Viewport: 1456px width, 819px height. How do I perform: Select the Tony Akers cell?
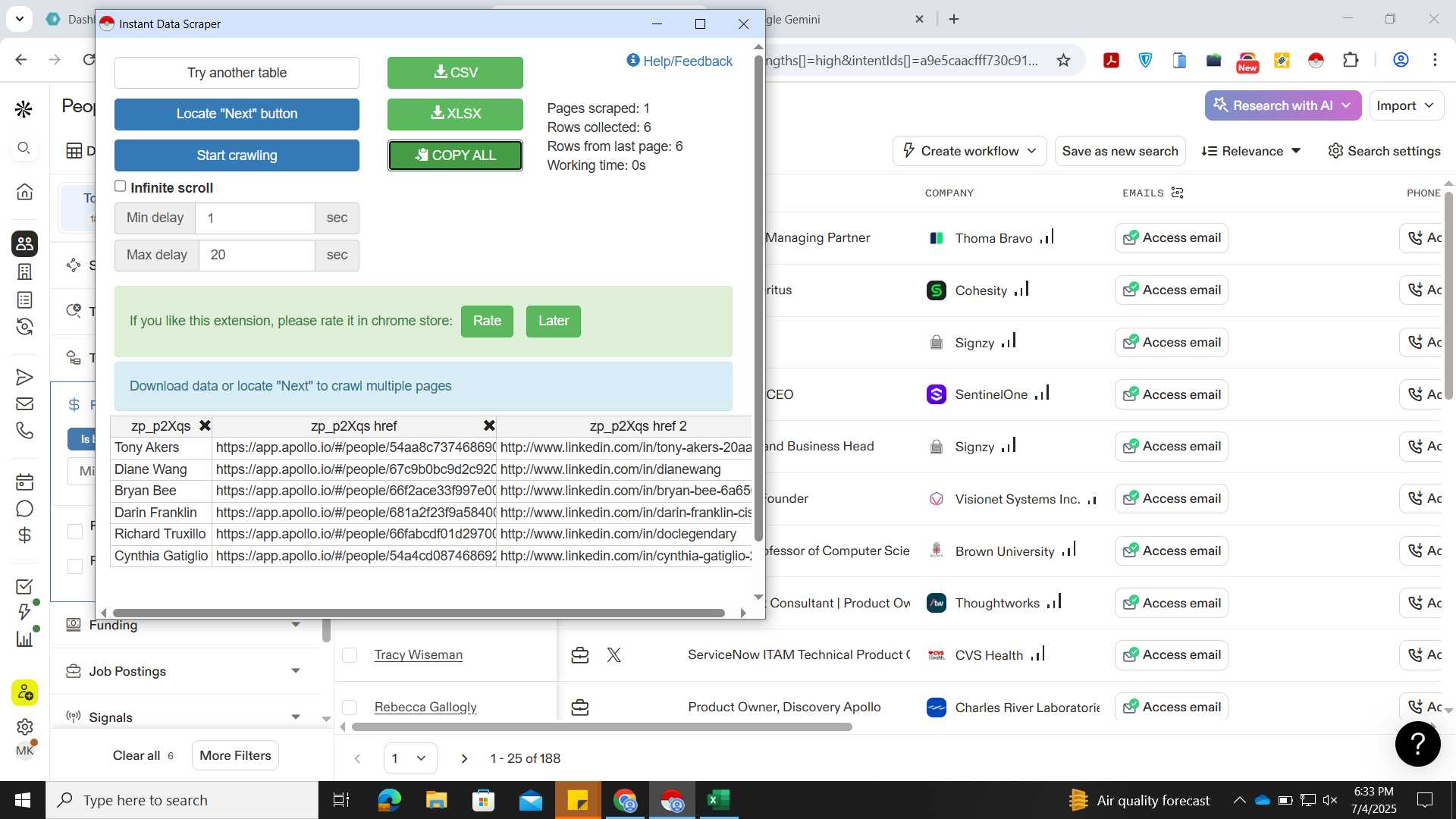161,448
